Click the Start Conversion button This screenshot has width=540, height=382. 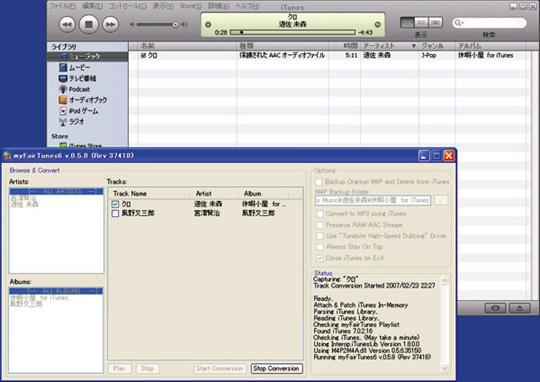coord(220,369)
